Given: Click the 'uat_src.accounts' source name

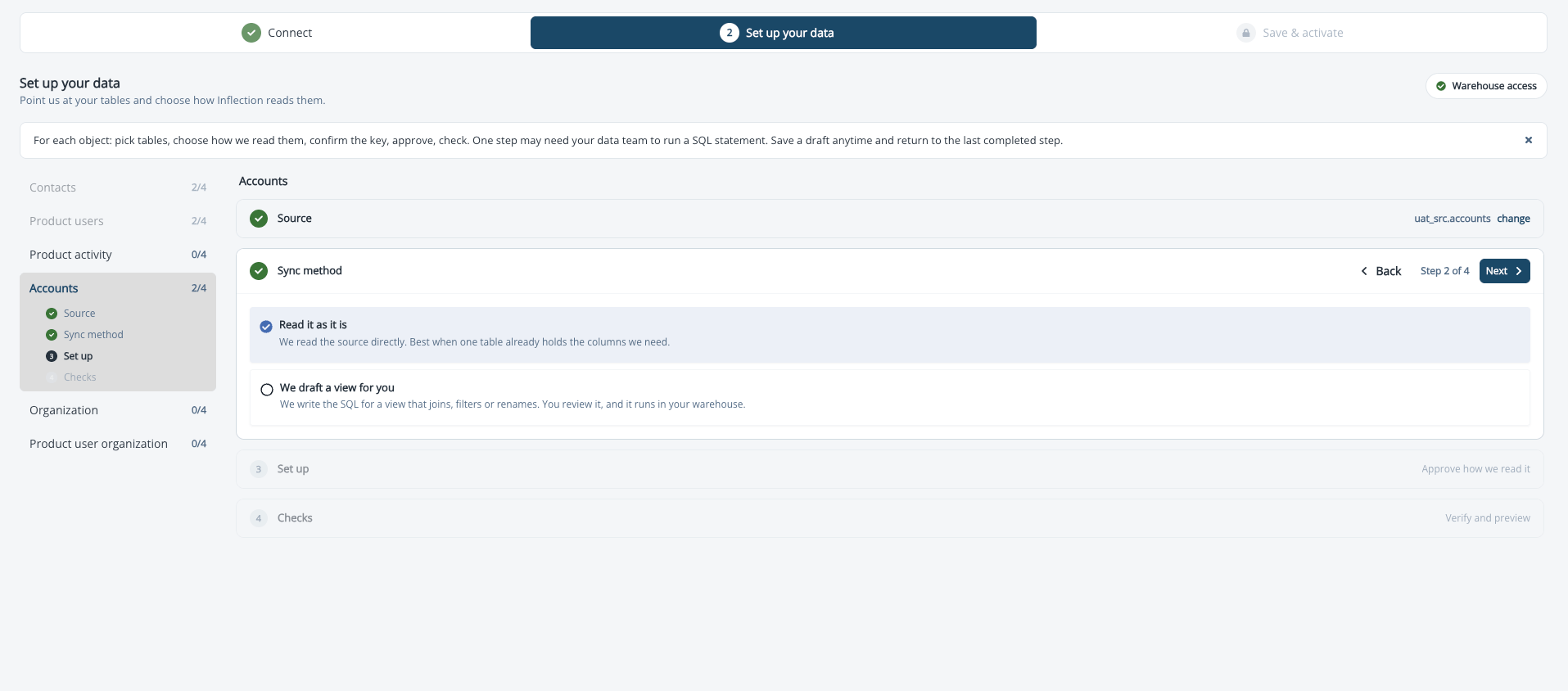Looking at the screenshot, I should click(1452, 219).
